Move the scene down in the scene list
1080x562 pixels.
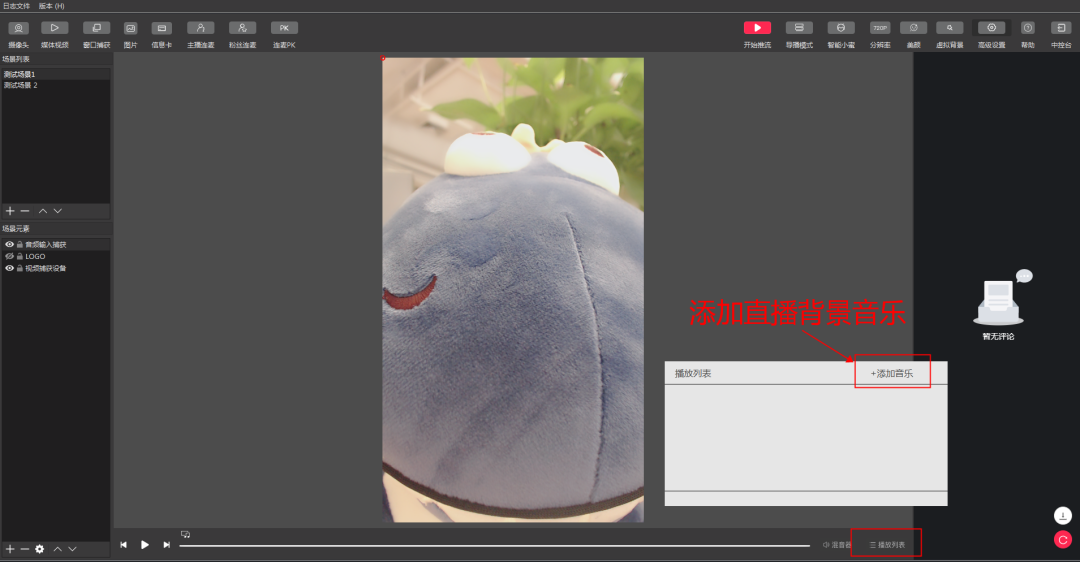[x=58, y=211]
